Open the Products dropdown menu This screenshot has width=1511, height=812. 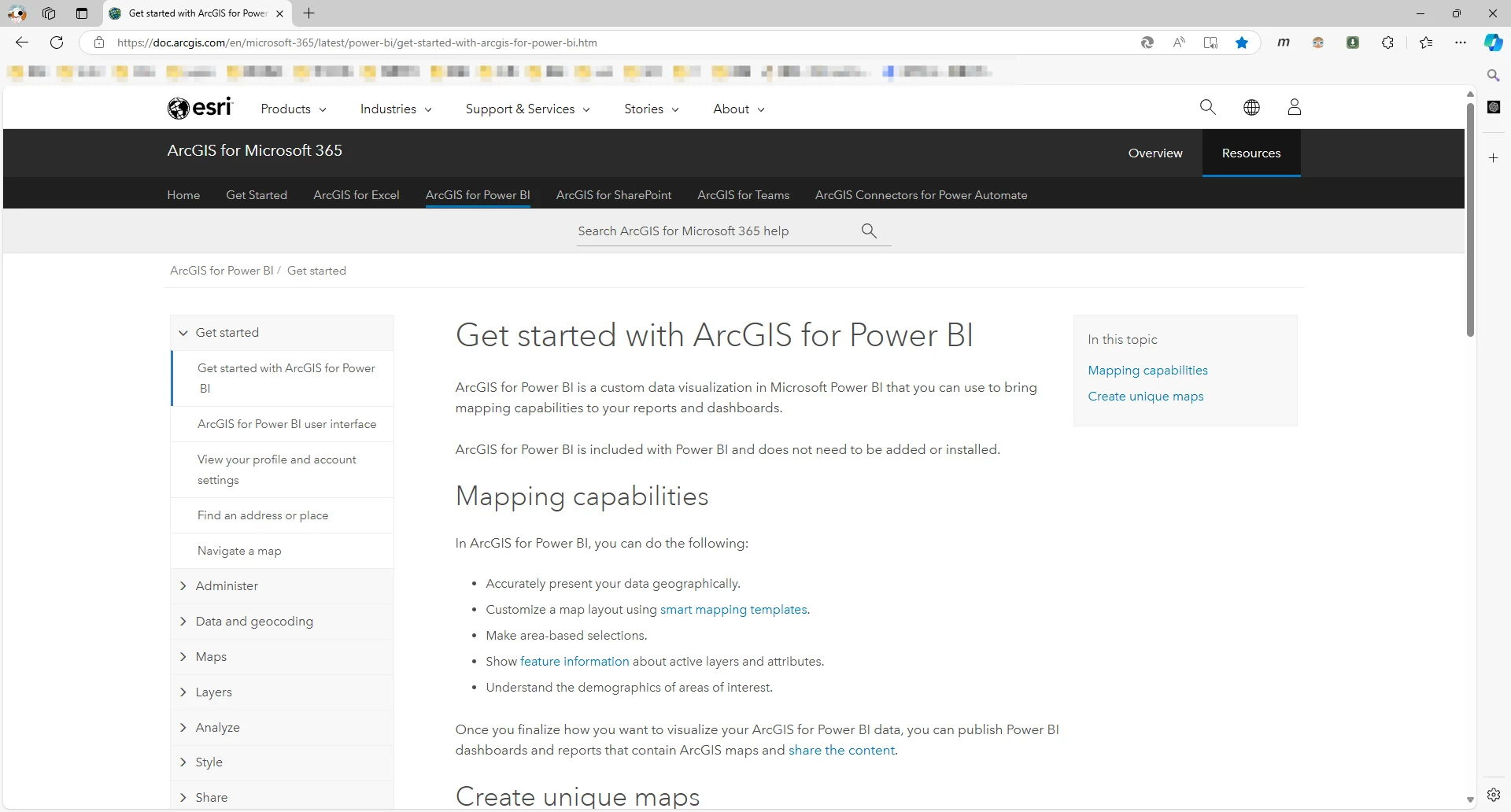(292, 109)
